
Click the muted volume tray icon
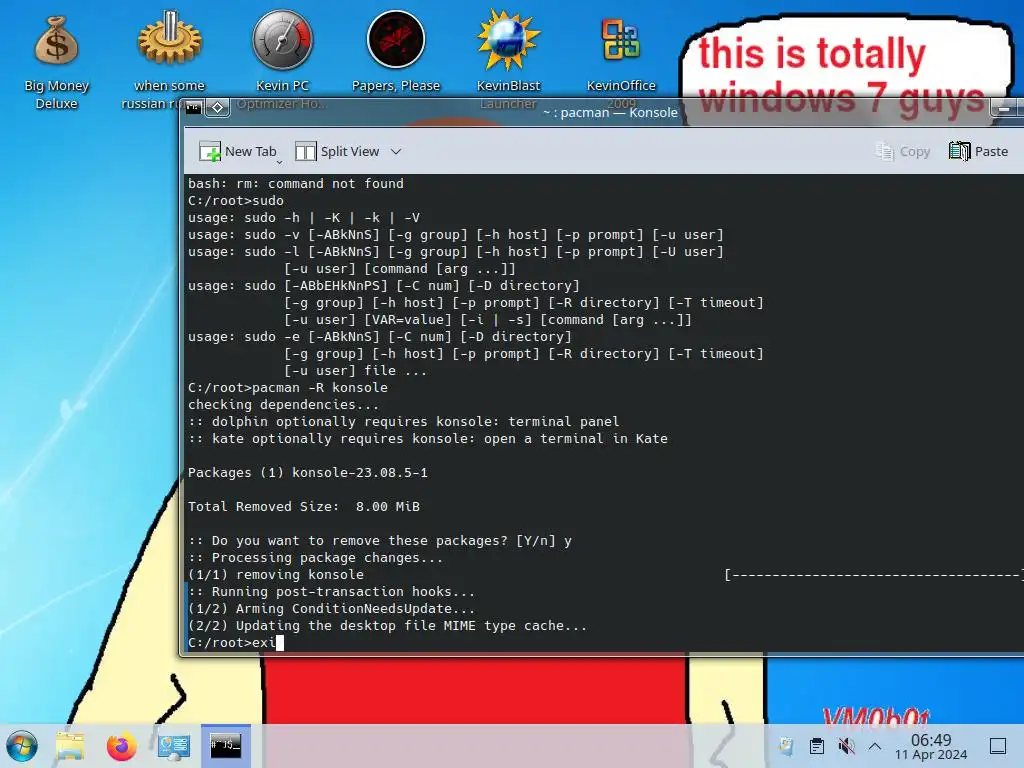coord(846,746)
